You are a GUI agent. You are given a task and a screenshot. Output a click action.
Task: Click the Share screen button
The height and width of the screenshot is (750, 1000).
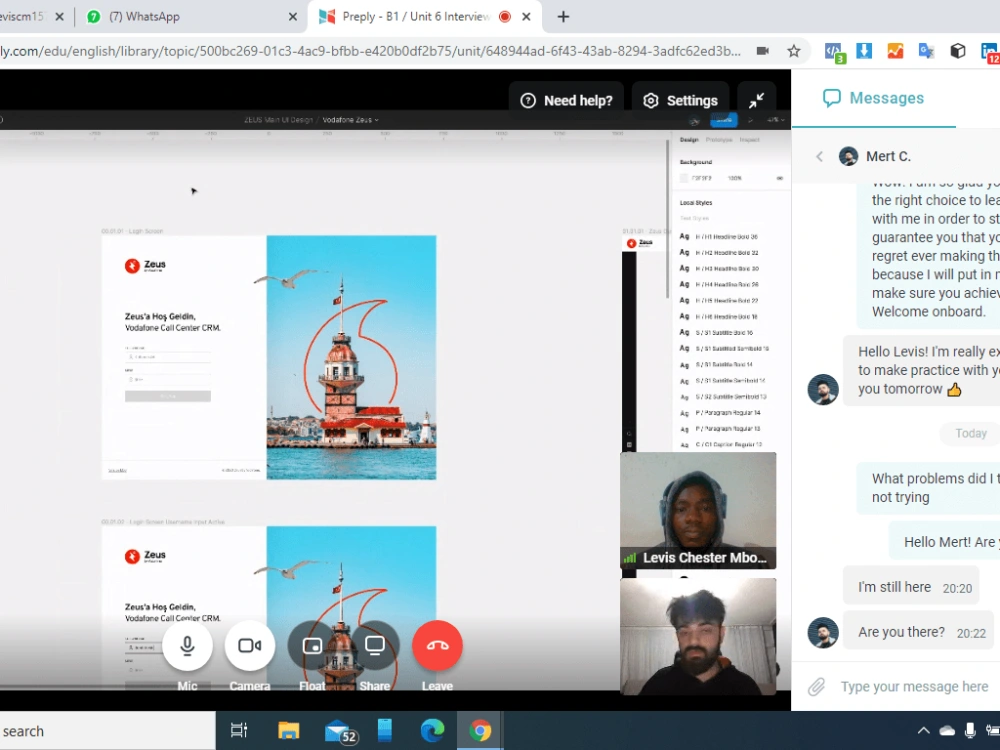tap(374, 645)
